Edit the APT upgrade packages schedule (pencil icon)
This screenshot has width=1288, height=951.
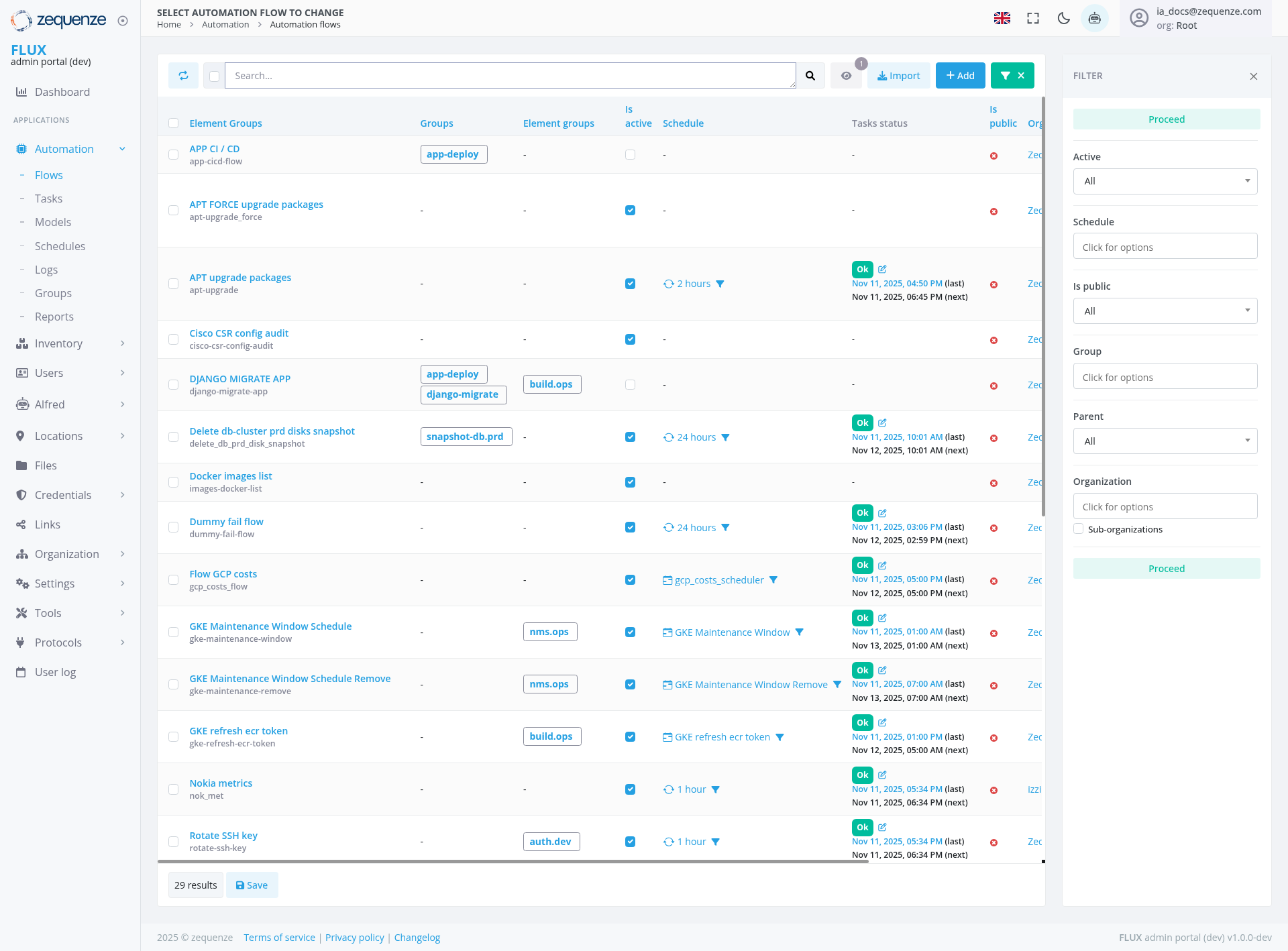(x=882, y=269)
